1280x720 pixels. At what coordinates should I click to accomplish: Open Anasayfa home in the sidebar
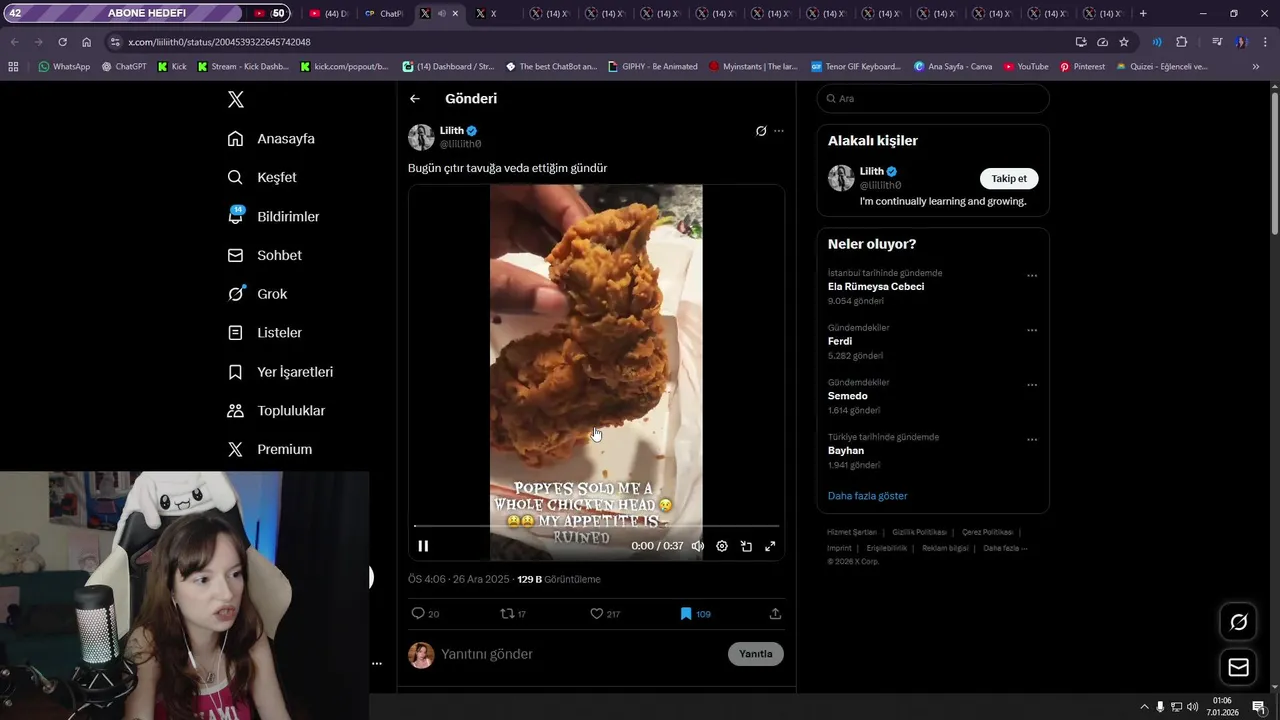[271, 139]
